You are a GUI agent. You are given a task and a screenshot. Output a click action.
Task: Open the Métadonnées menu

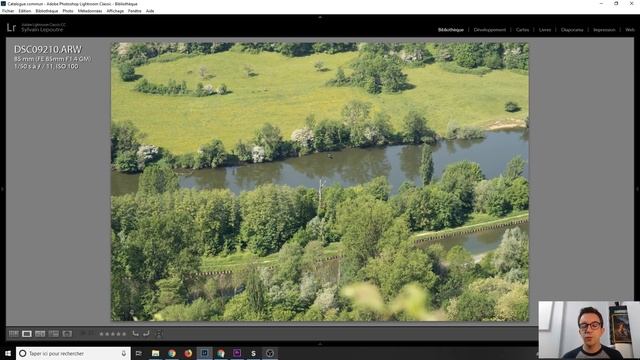click(90, 11)
